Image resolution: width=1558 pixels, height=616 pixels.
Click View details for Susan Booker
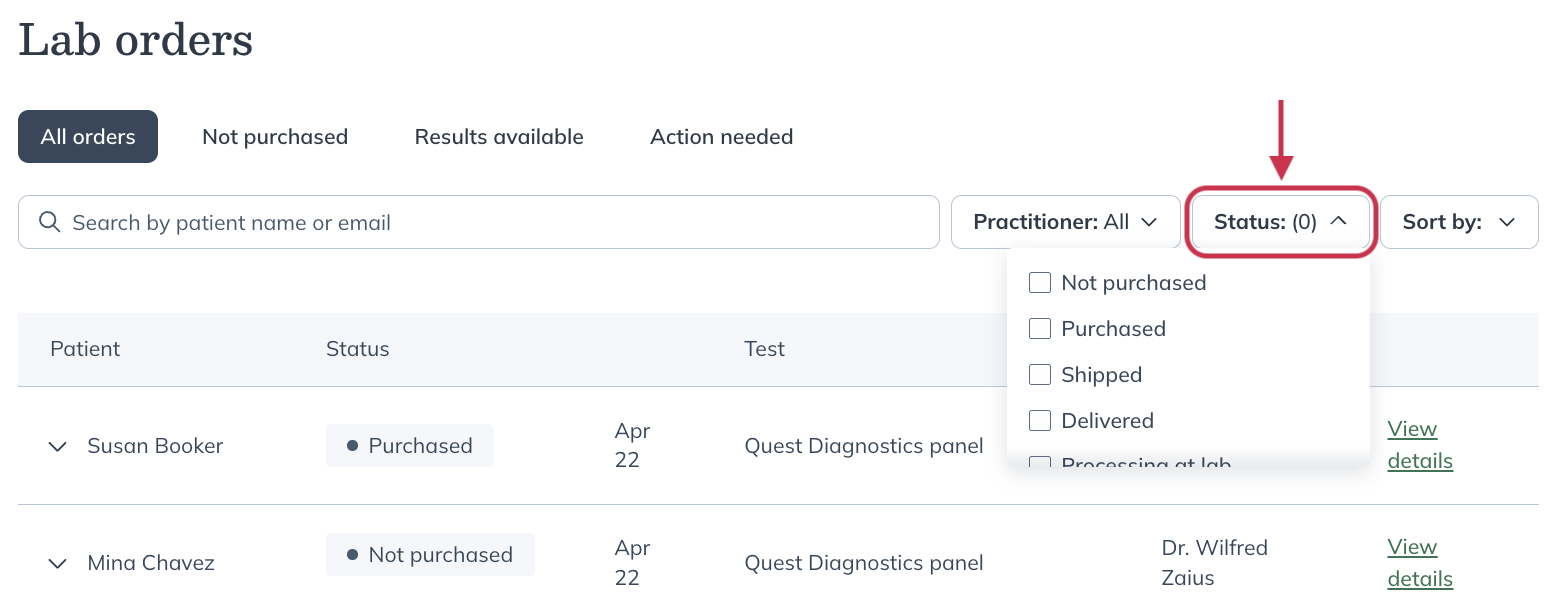point(1419,444)
